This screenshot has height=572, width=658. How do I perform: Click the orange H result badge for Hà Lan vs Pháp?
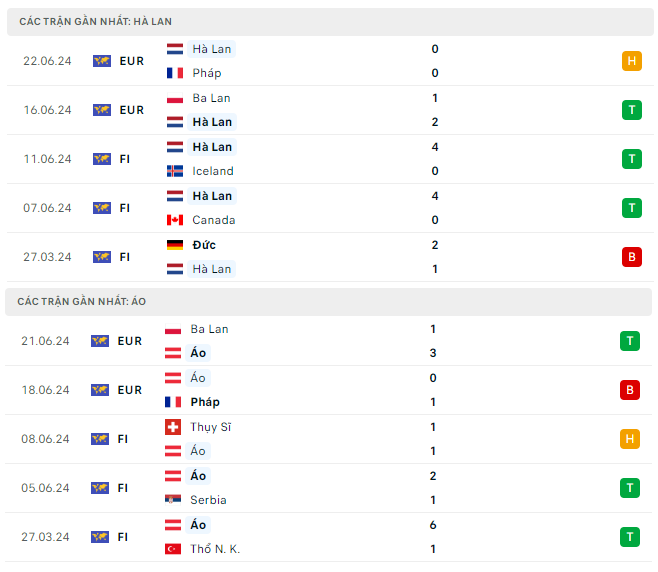[x=630, y=61]
